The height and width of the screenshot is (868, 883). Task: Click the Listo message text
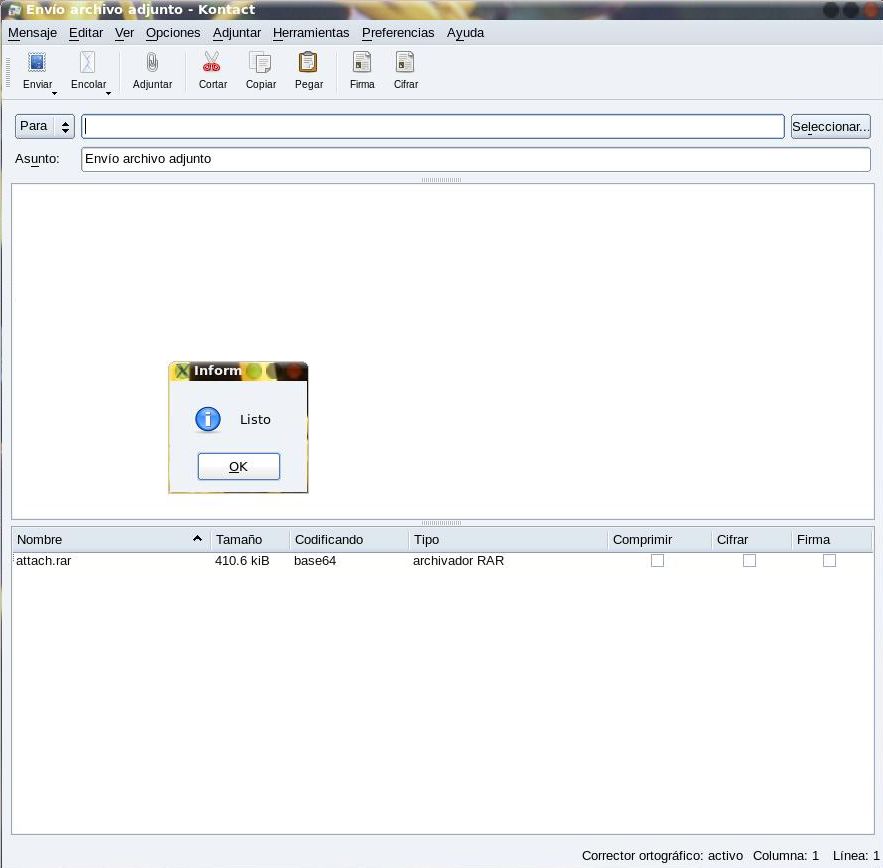(x=255, y=420)
